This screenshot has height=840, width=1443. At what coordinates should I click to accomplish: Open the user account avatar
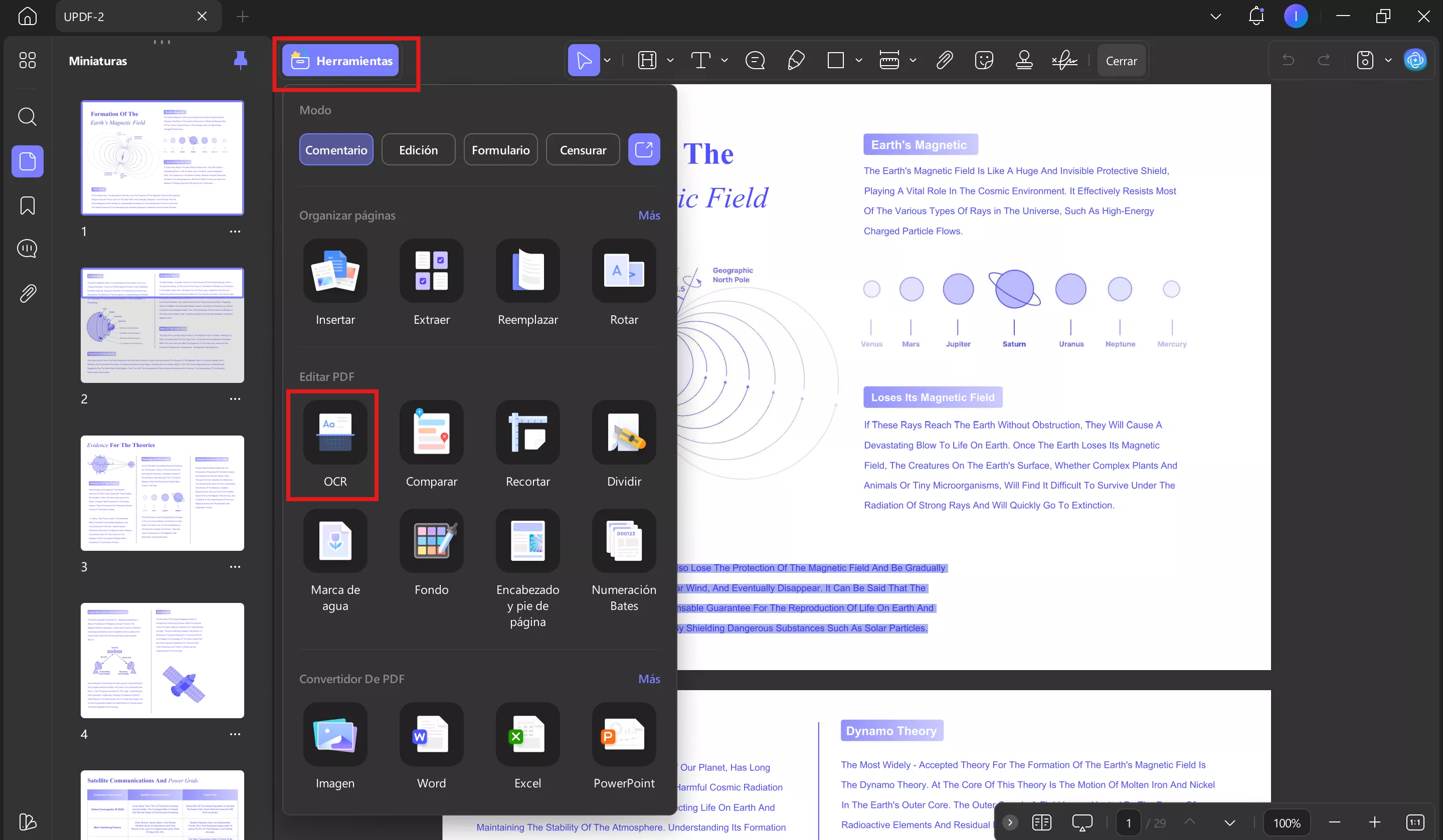(1296, 16)
